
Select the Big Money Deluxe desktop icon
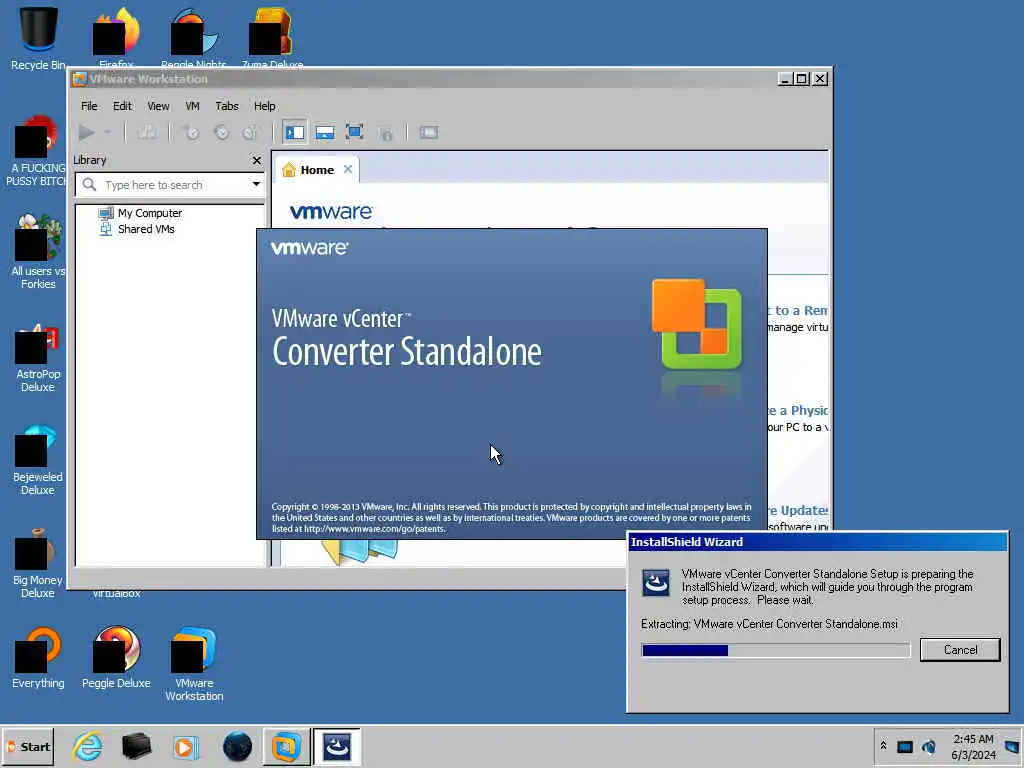(x=38, y=562)
